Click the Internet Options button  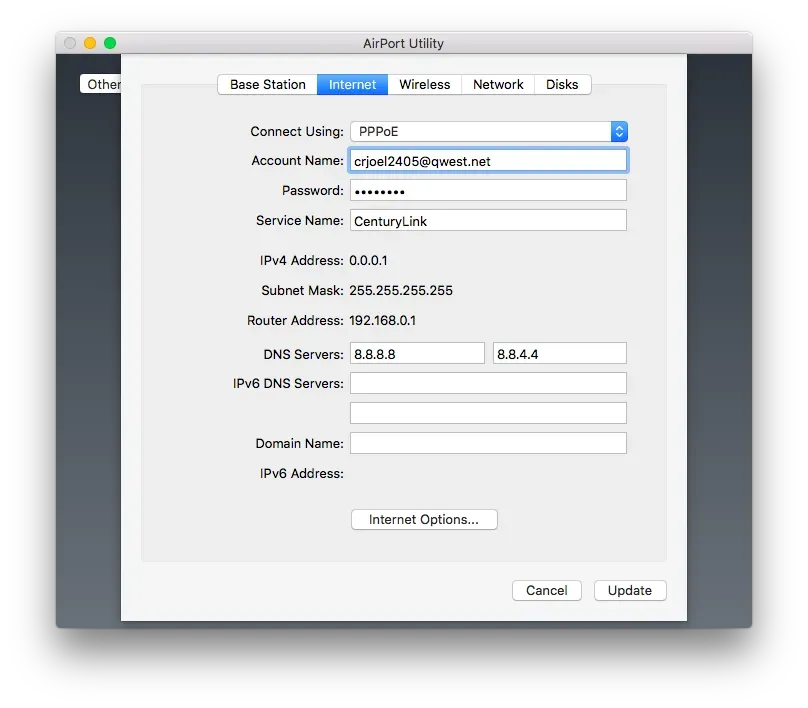point(423,519)
